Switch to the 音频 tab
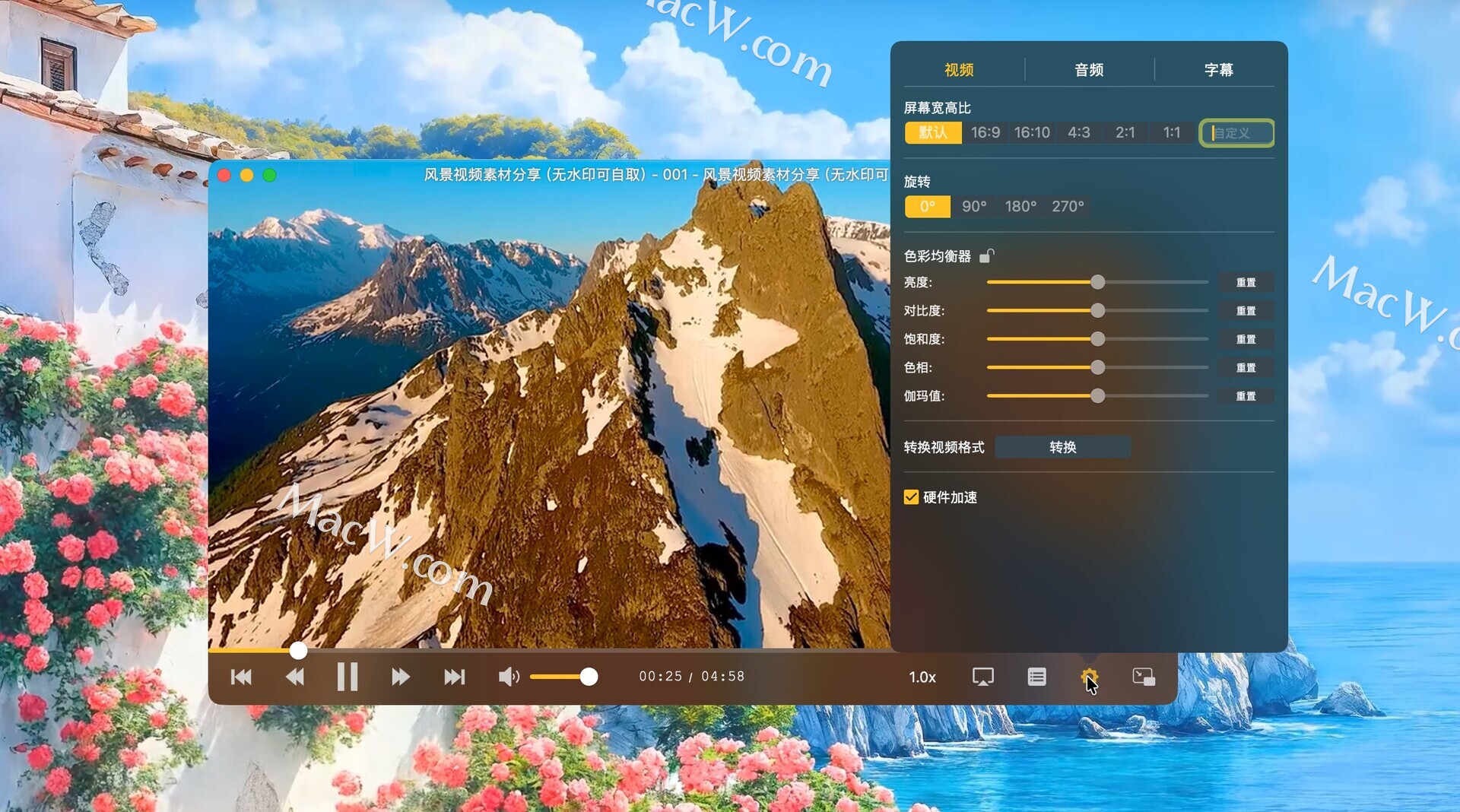The image size is (1460, 812). 1089,70
